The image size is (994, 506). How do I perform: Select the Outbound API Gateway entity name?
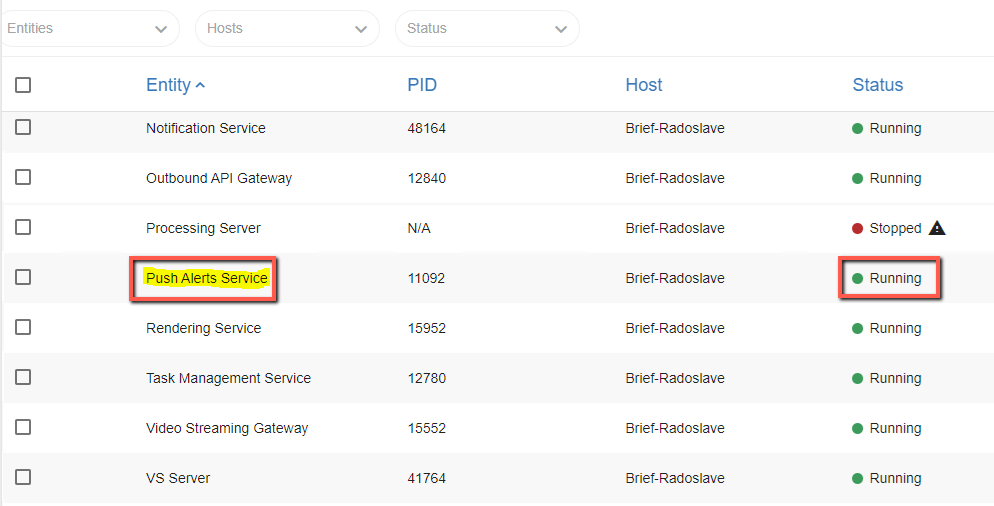tap(219, 178)
